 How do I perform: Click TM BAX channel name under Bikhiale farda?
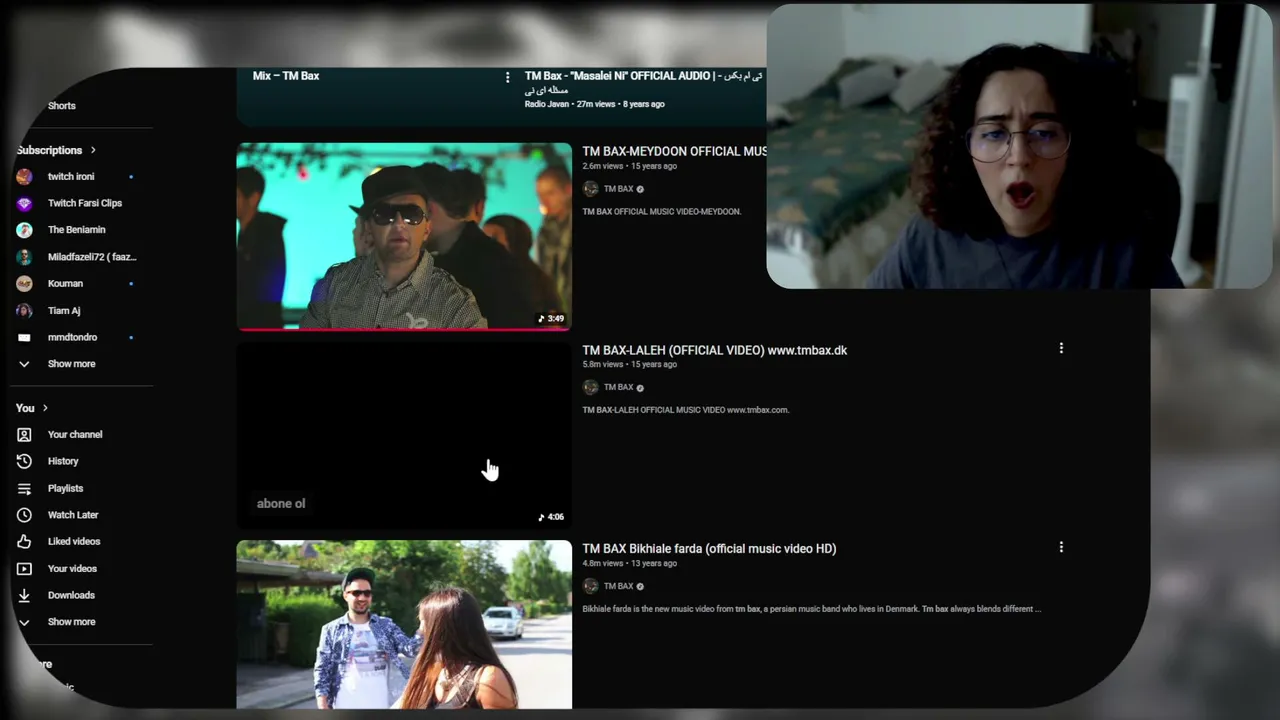pos(618,586)
